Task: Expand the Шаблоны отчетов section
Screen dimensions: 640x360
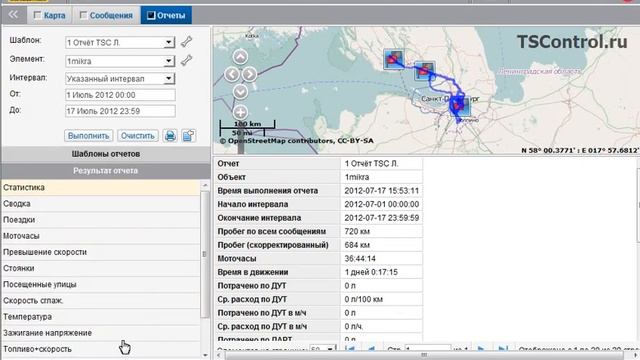Action: pos(106,154)
